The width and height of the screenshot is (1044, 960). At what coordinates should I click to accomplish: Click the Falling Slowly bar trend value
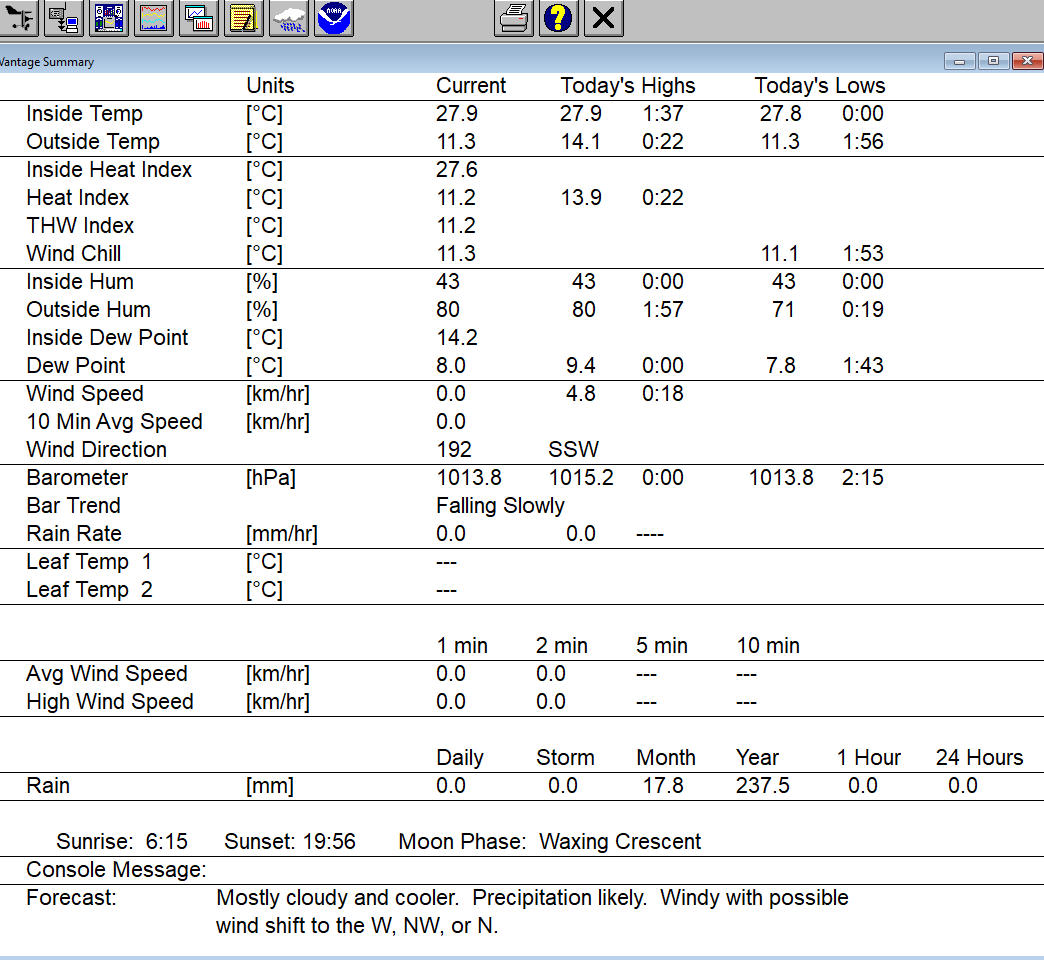pyautogui.click(x=500, y=506)
